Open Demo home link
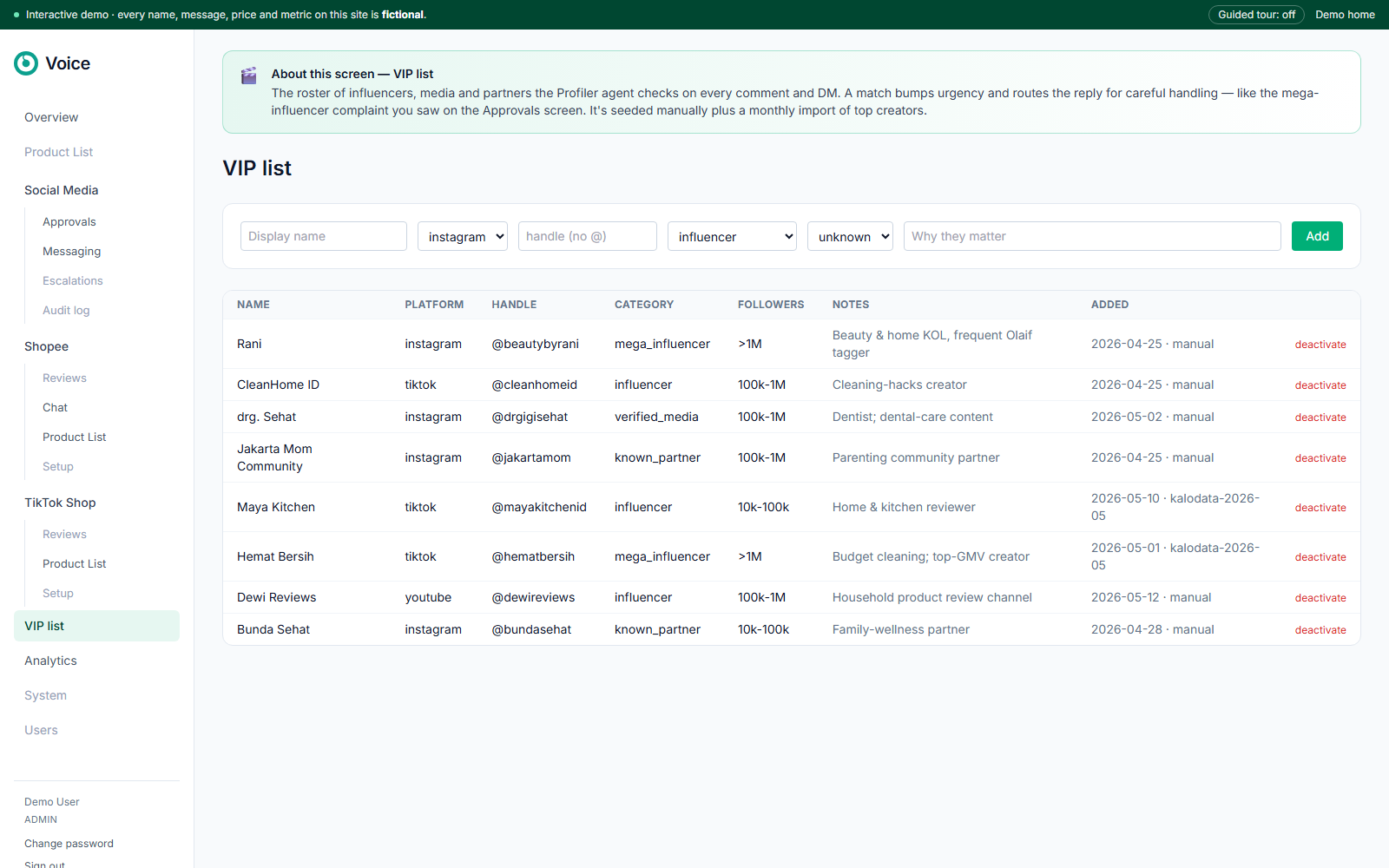This screenshot has height=868, width=1389. 1345,15
